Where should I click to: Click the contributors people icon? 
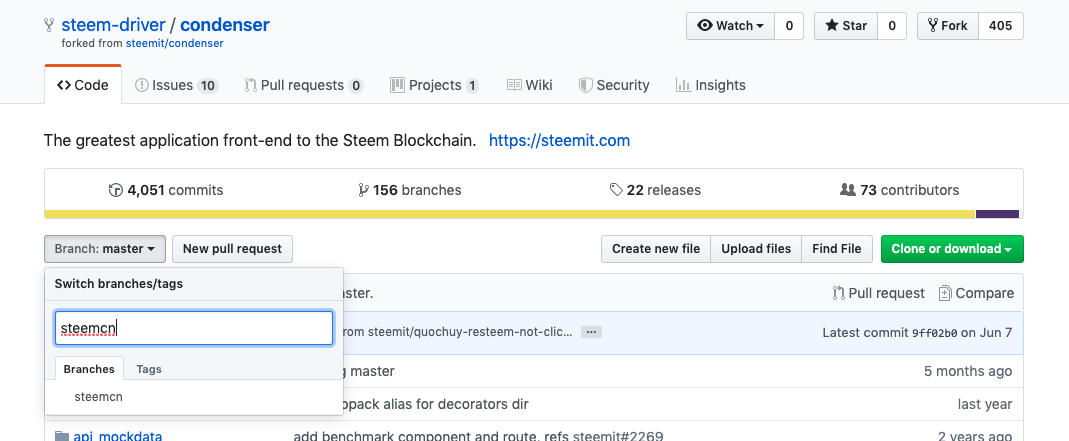[x=847, y=190]
